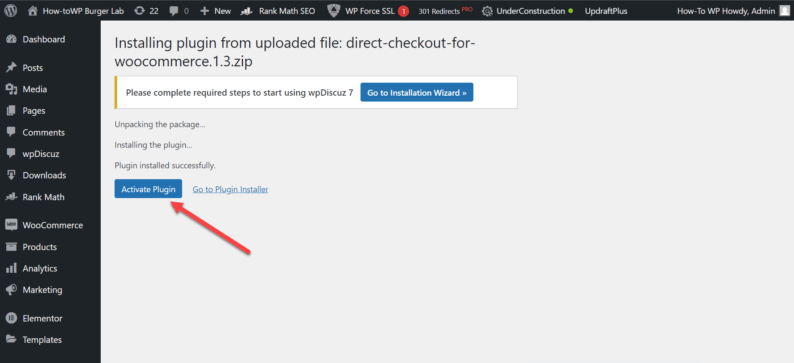The image size is (794, 363).
Task: Click the Pages icon in sidebar
Action: [11, 111]
